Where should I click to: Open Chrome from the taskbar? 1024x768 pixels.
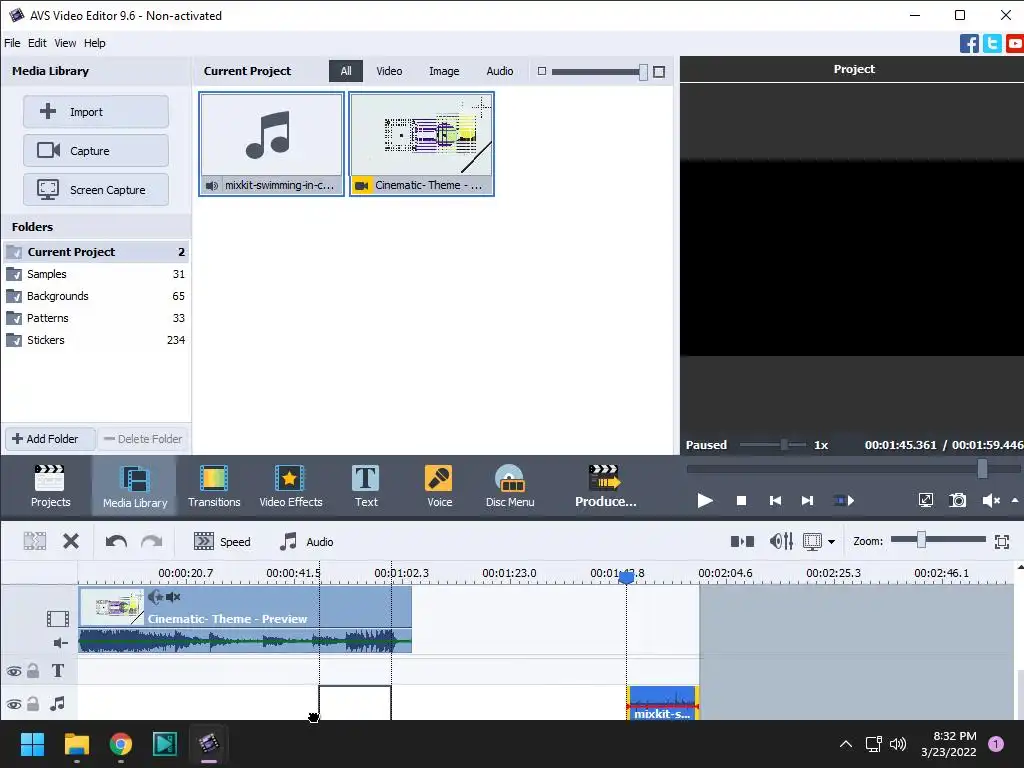pyautogui.click(x=121, y=744)
